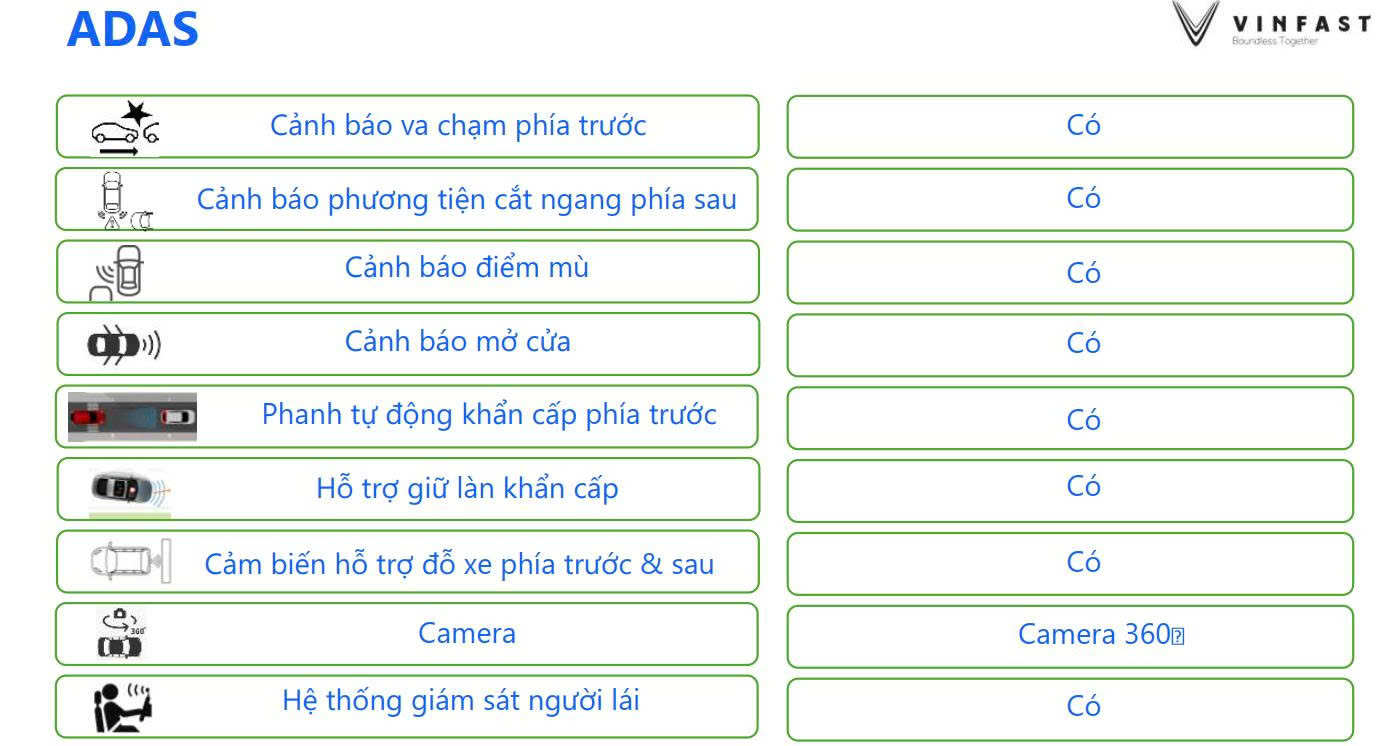Select 'Cảnh báo va chạm phía trước' label

pos(458,126)
